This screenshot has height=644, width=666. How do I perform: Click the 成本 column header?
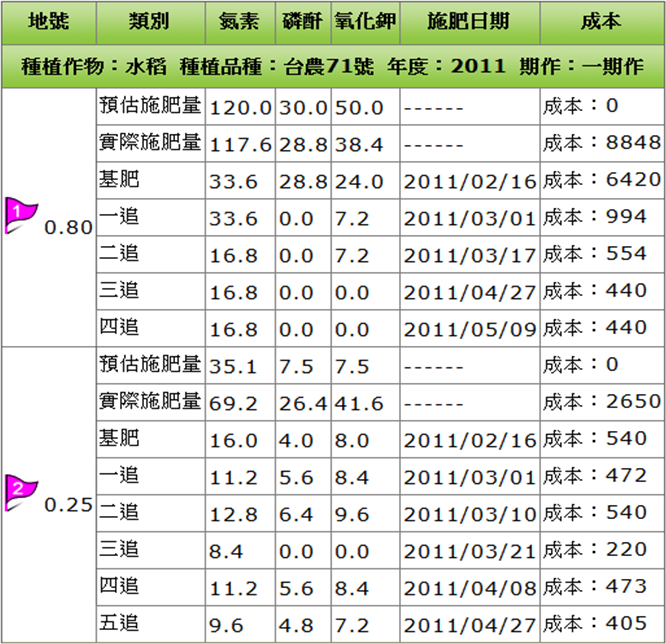coord(601,21)
